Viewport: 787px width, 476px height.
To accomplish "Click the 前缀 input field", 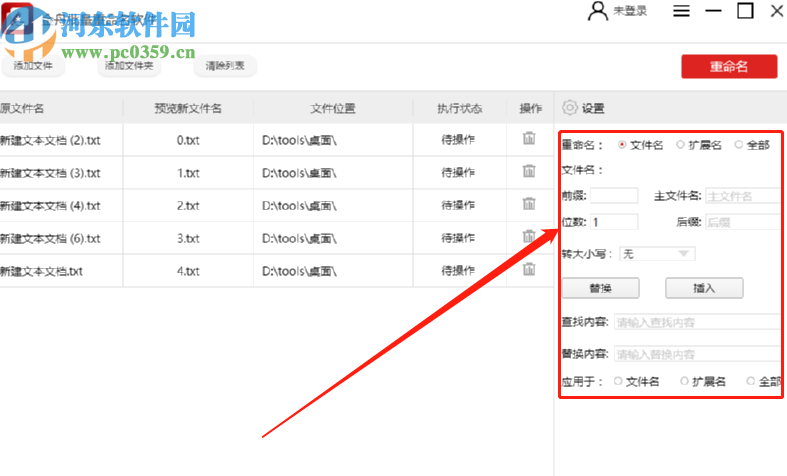I will [614, 195].
